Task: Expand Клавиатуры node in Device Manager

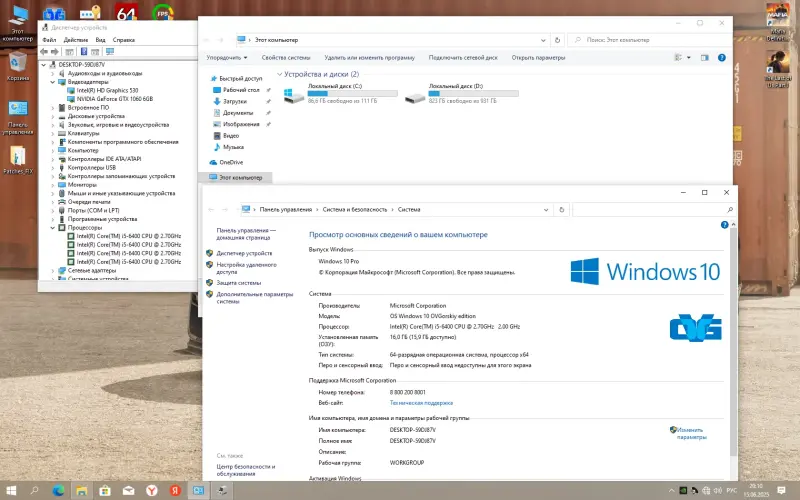Action: pyautogui.click(x=53, y=134)
